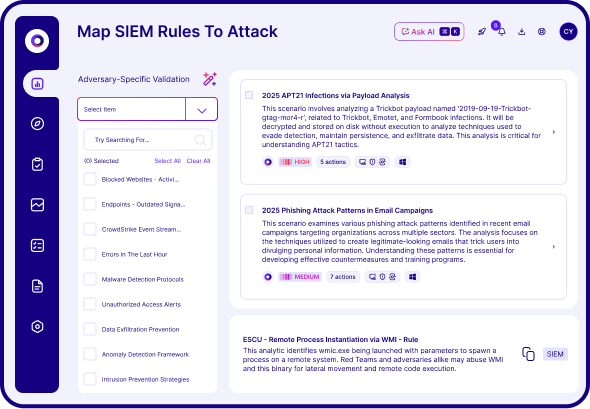The height and width of the screenshot is (409, 590).
Task: Copy the ESCU rule with copy icon
Action: pos(528,354)
